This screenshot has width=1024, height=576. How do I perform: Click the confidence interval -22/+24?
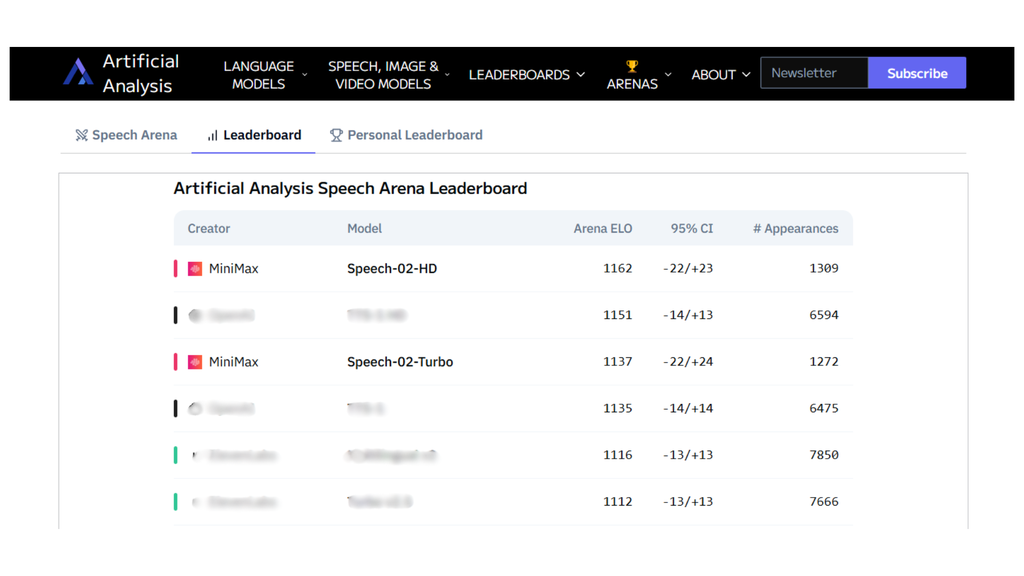pyautogui.click(x=688, y=362)
